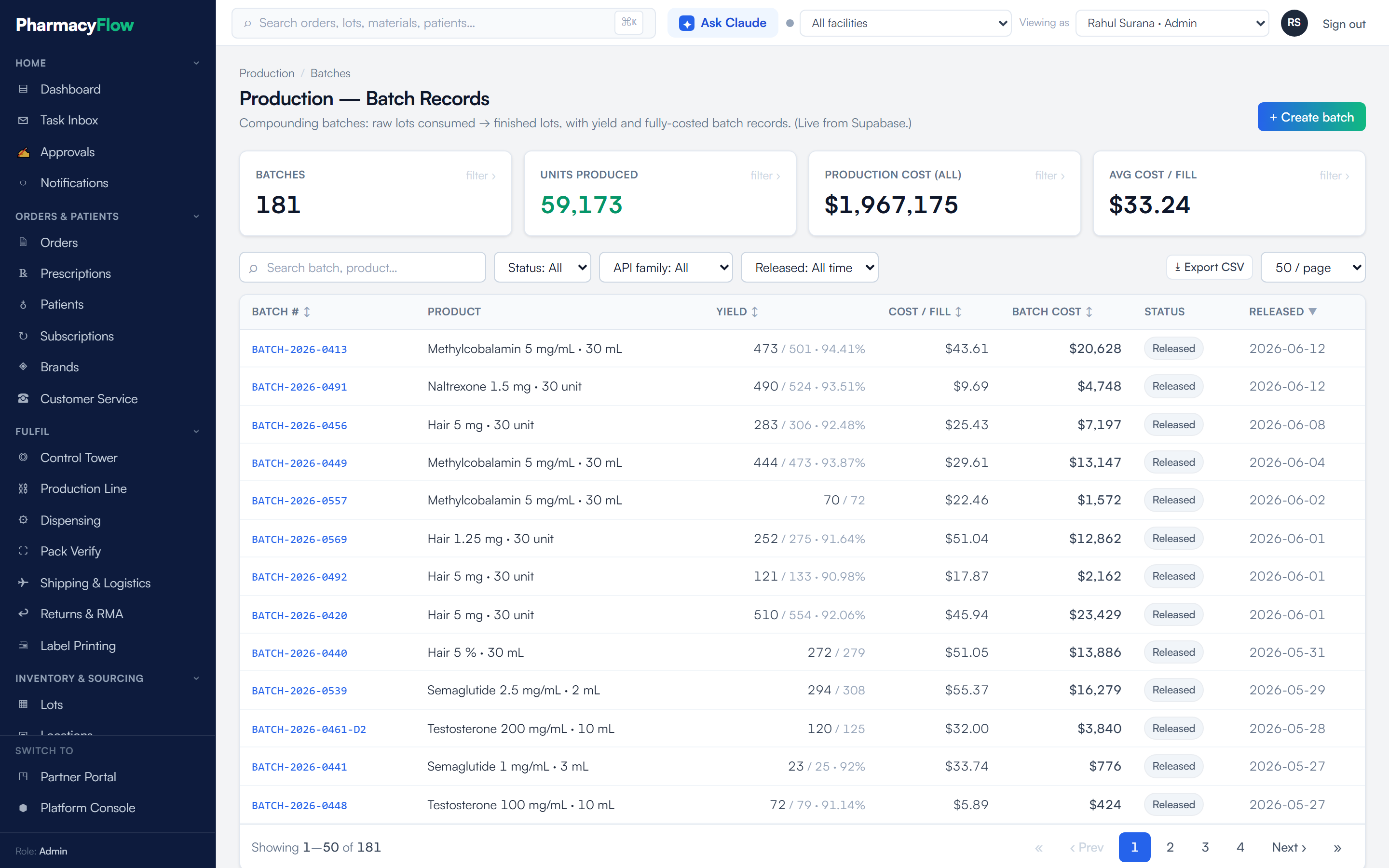This screenshot has height=868, width=1389.
Task: Sort by the BATCH COST column
Action: [x=1052, y=312]
